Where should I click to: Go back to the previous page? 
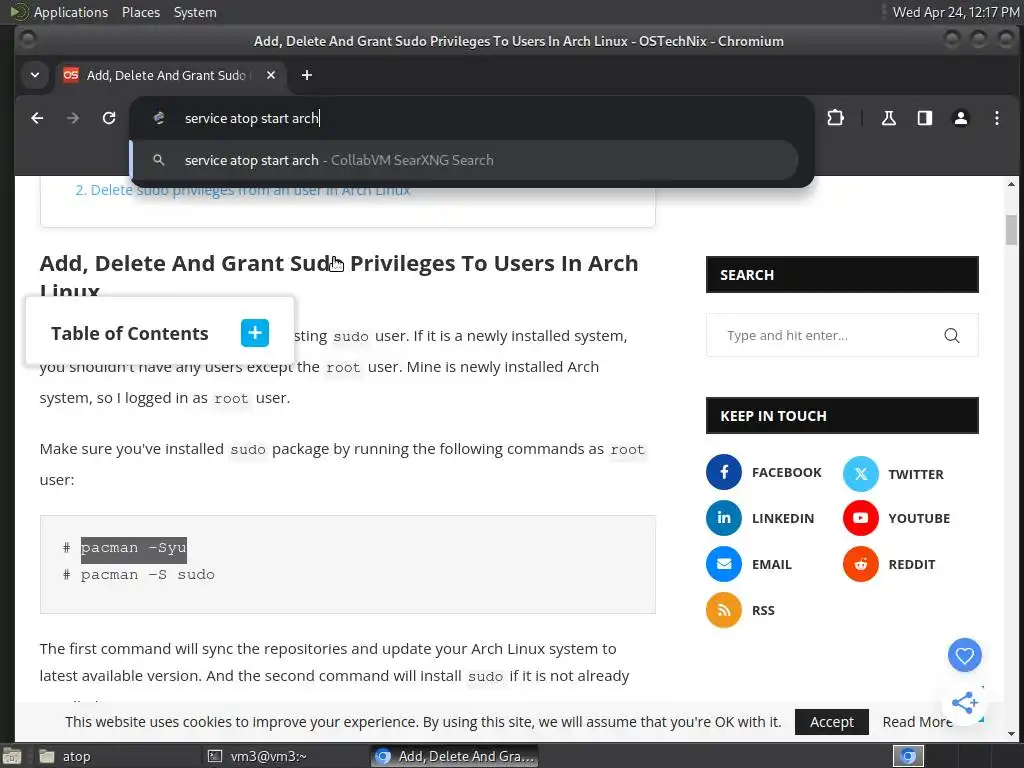[37, 118]
